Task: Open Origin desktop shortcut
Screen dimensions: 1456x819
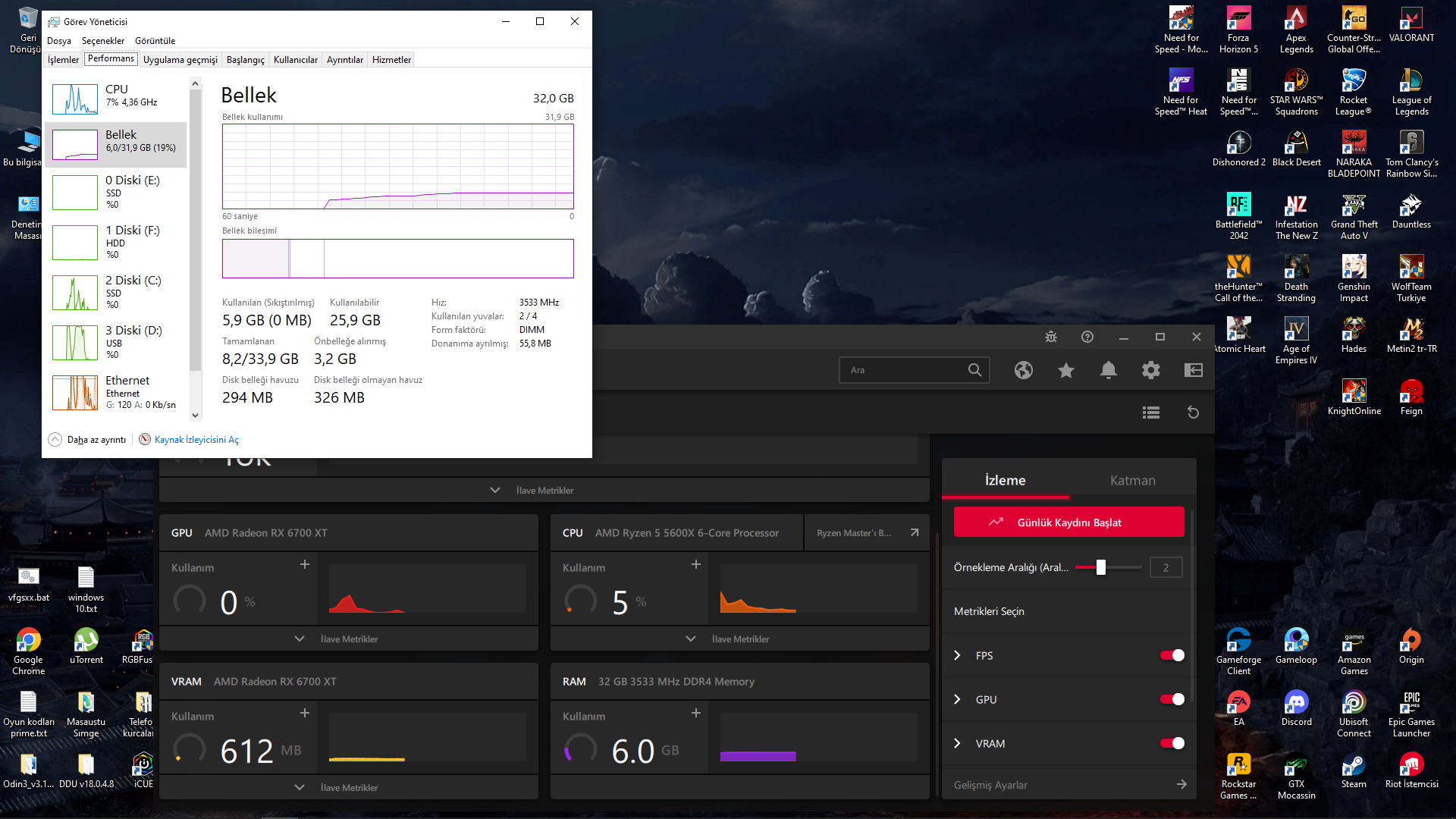Action: tap(1411, 647)
